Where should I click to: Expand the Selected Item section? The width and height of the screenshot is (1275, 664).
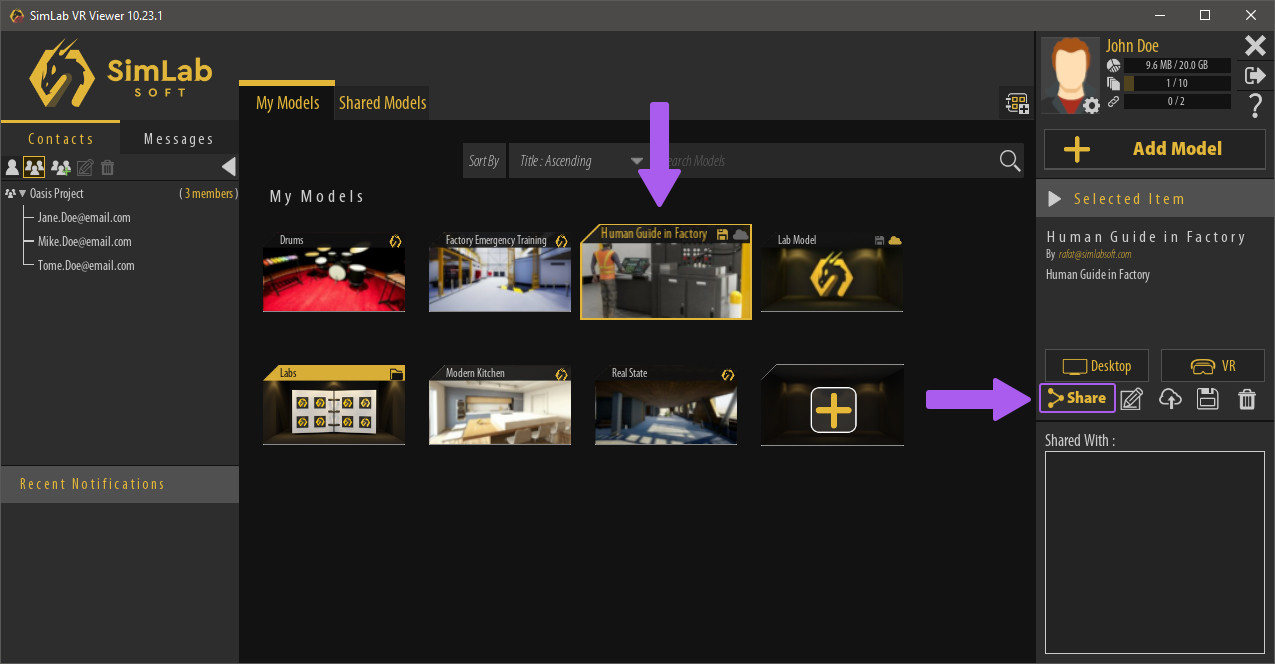tap(1053, 199)
